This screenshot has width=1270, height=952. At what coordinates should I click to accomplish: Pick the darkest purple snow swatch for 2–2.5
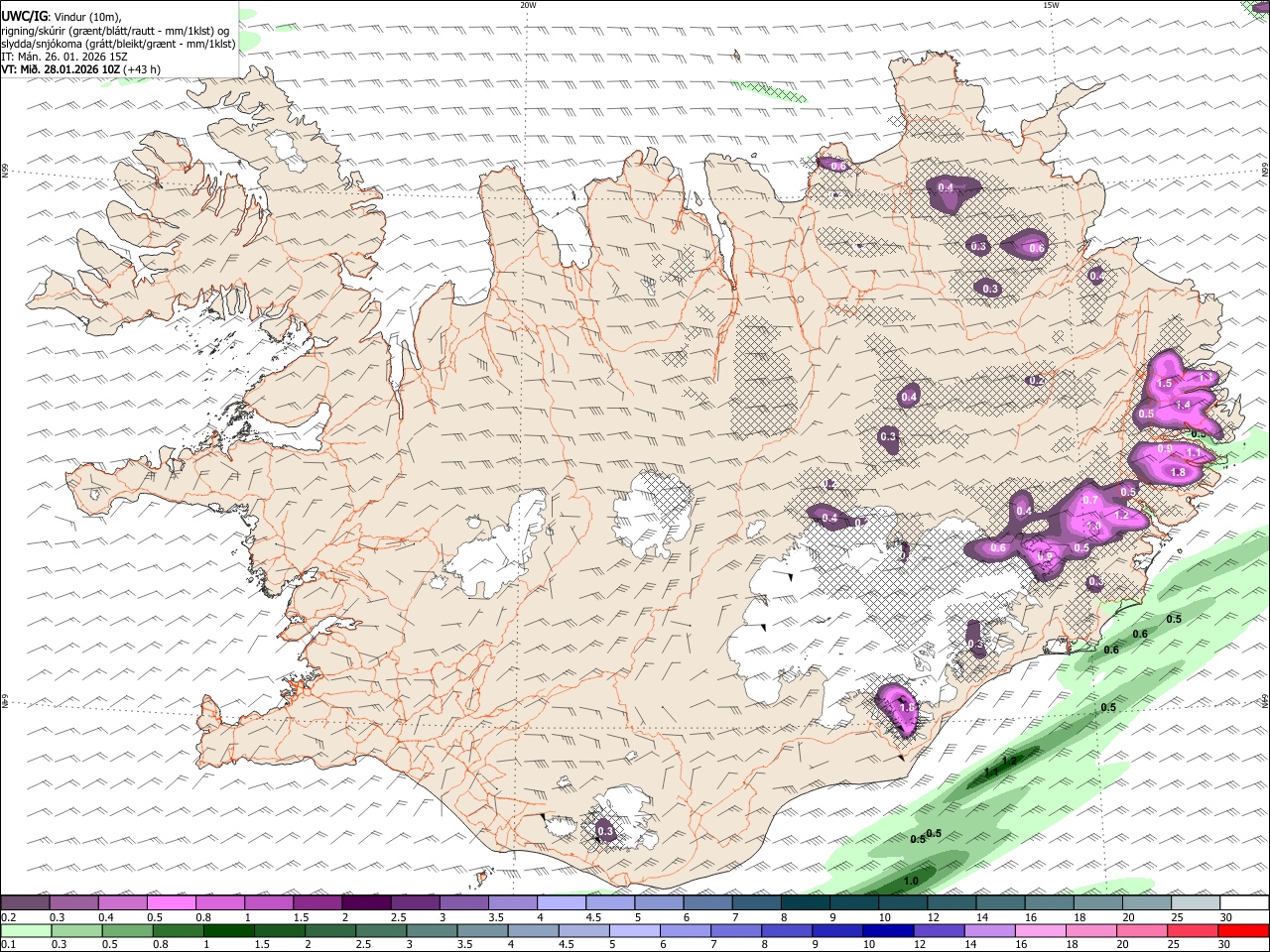(x=366, y=902)
